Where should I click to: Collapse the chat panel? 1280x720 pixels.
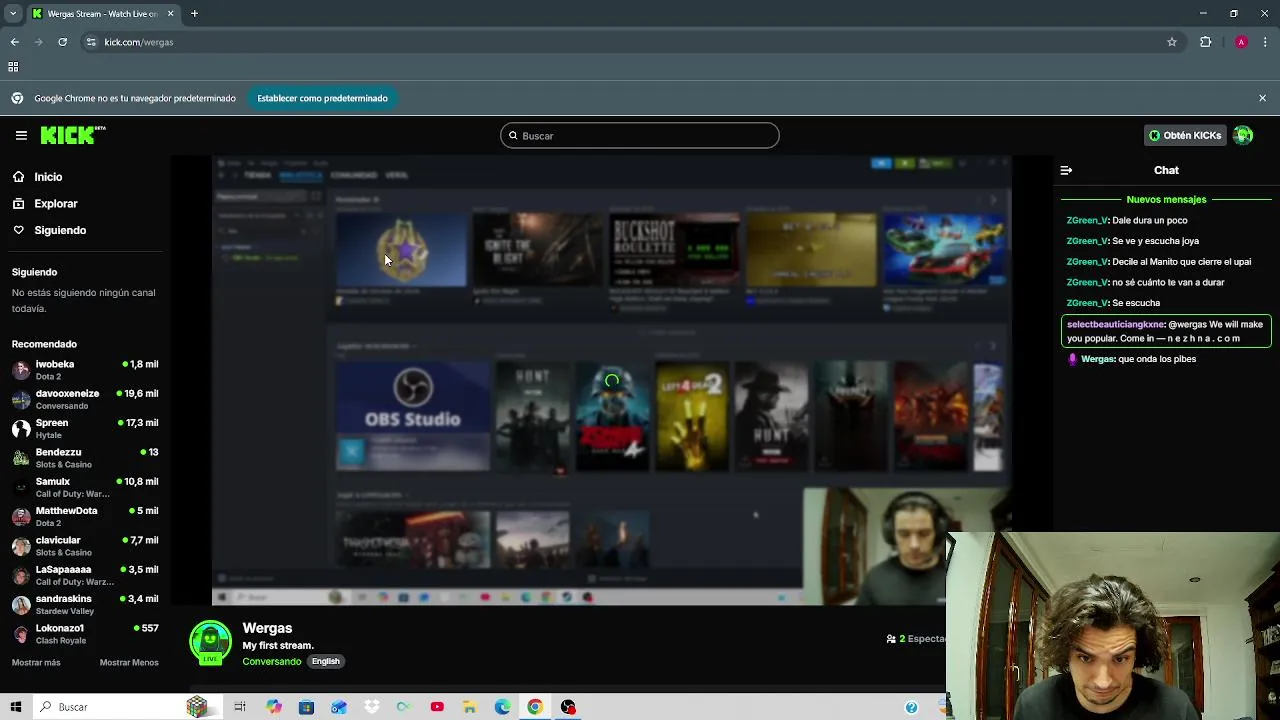pyautogui.click(x=1066, y=171)
